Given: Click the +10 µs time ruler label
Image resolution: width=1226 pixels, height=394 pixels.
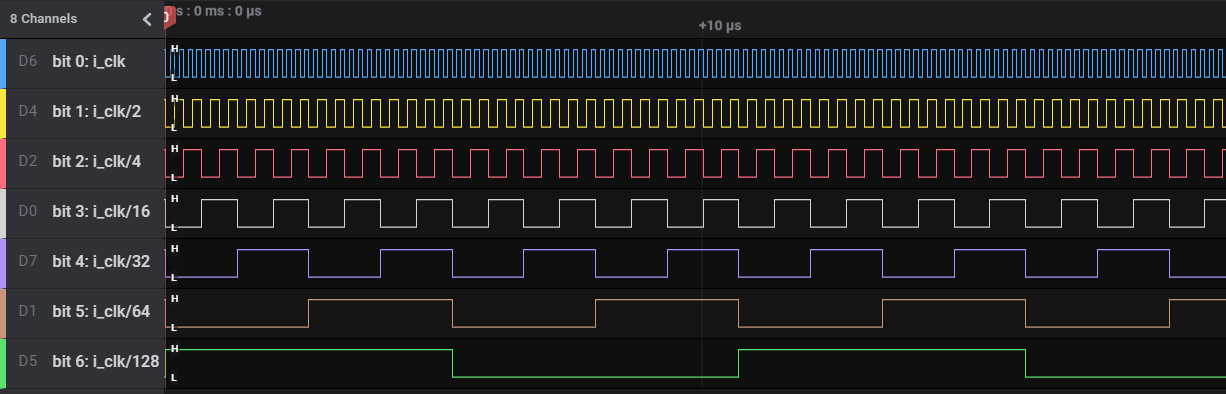Looking at the screenshot, I should click(x=720, y=25).
